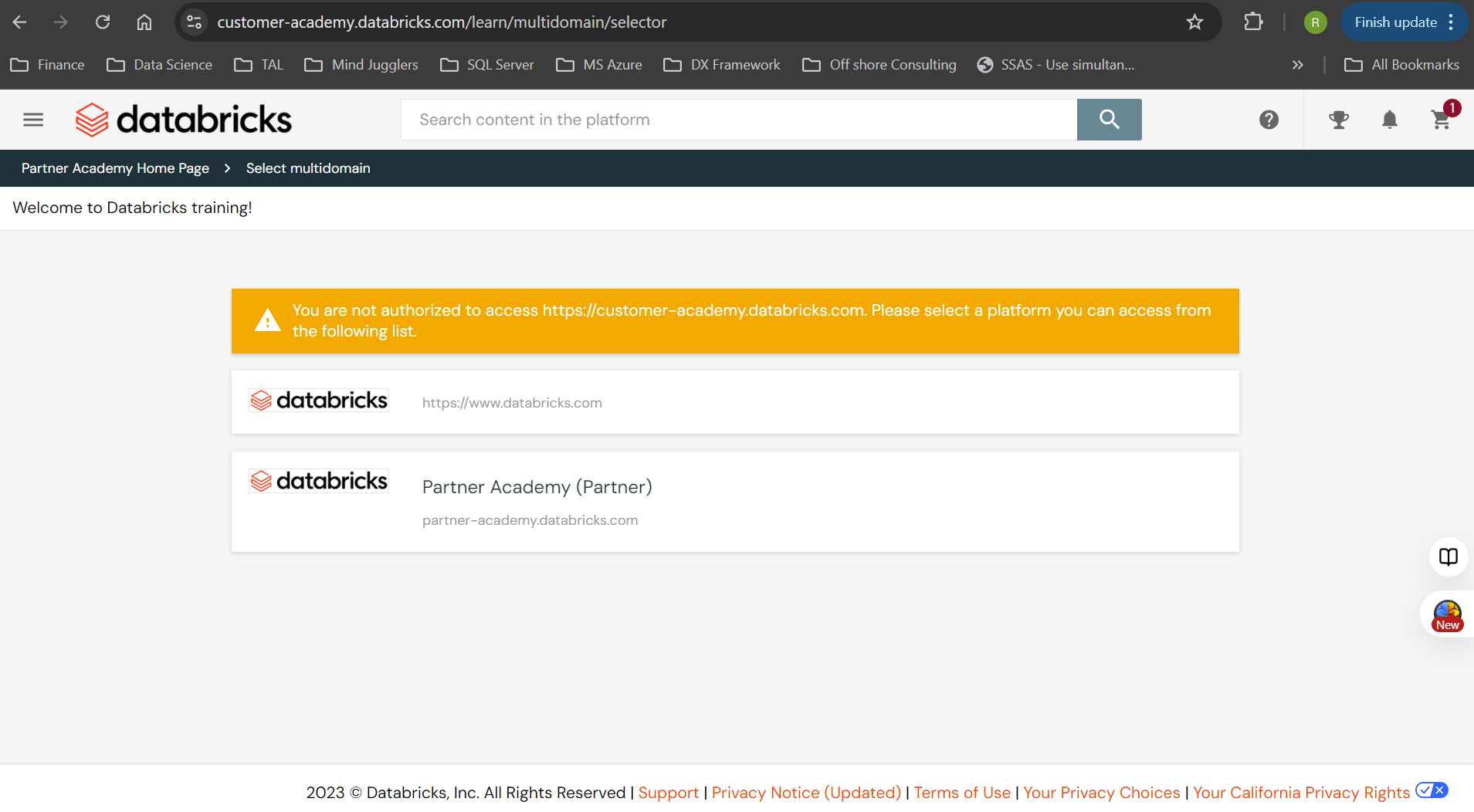The width and height of the screenshot is (1474, 812).
Task: Open the All Bookmarks folder
Action: point(1401,65)
